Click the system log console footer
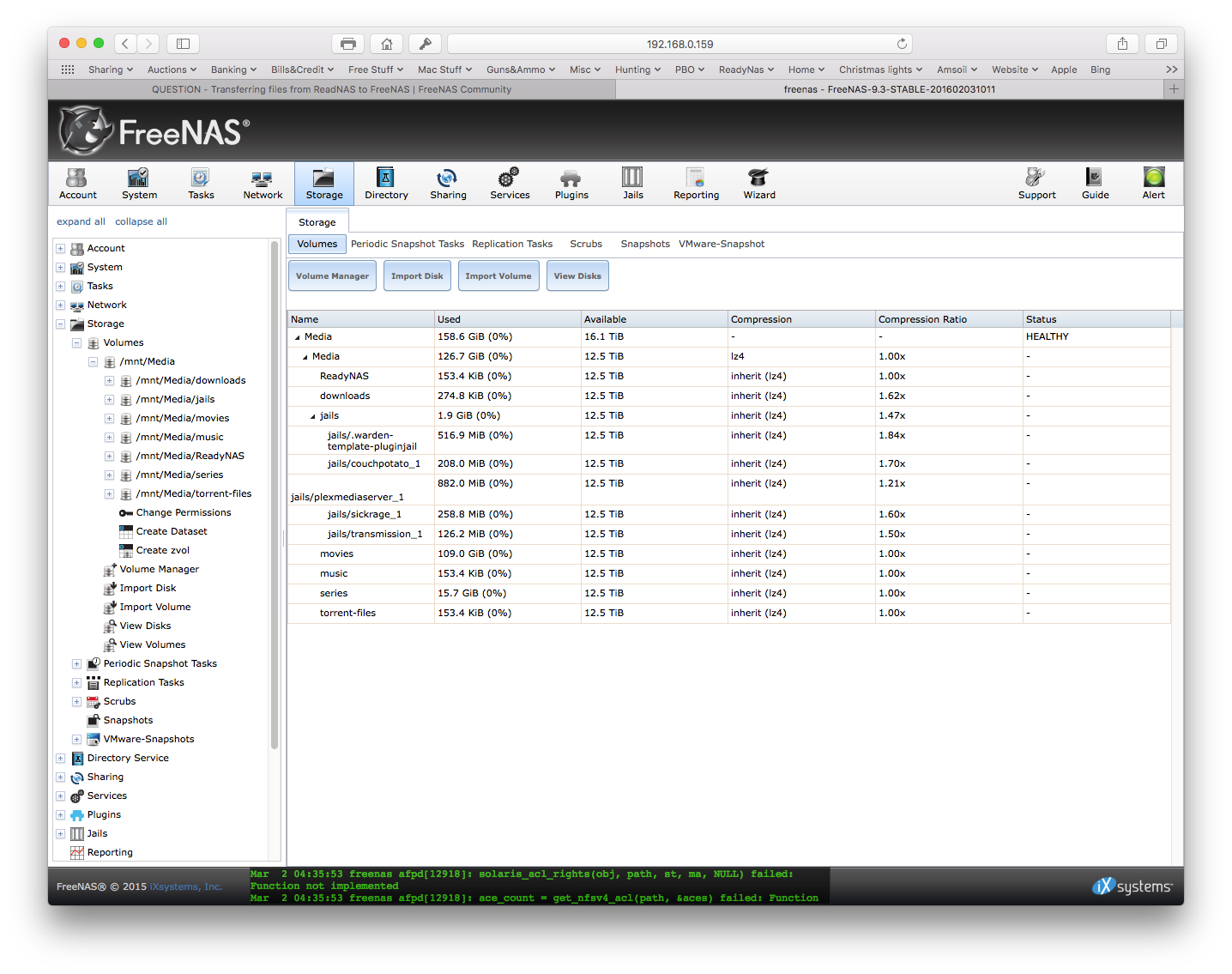1232x974 pixels. (x=539, y=886)
